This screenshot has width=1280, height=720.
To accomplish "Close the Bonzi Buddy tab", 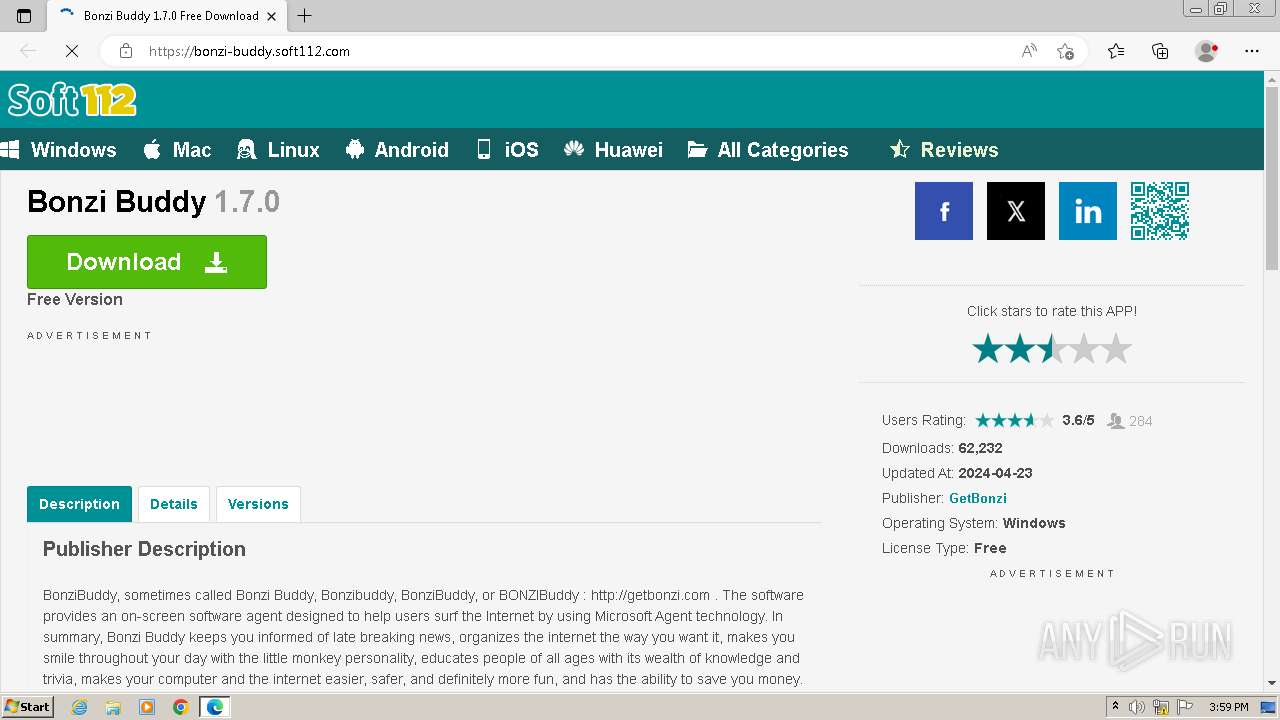I will tap(271, 16).
